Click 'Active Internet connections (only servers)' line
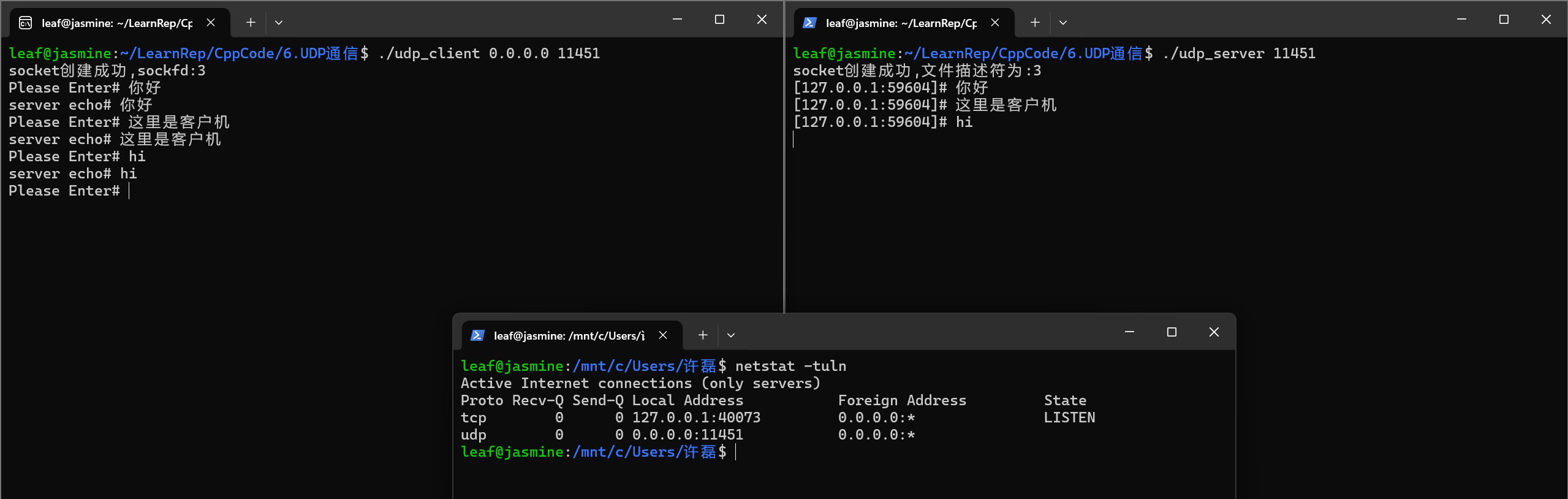The width and height of the screenshot is (1568, 499). pos(640,383)
